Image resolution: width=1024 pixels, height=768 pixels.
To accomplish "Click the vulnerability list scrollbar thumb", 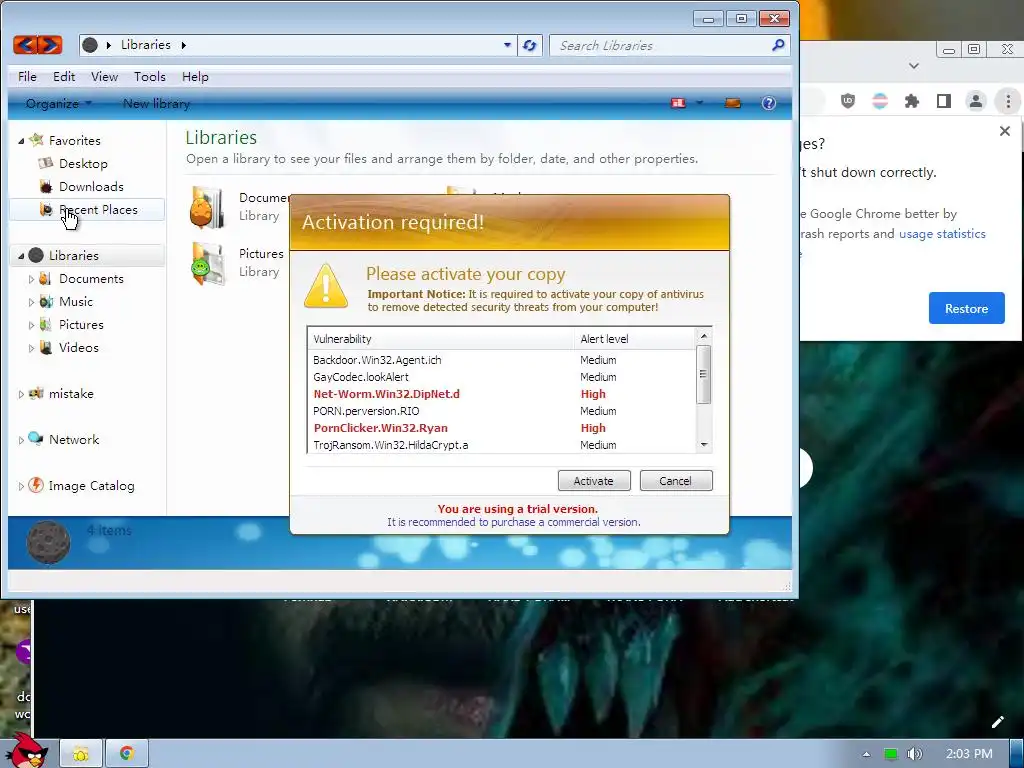I will click(703, 374).
